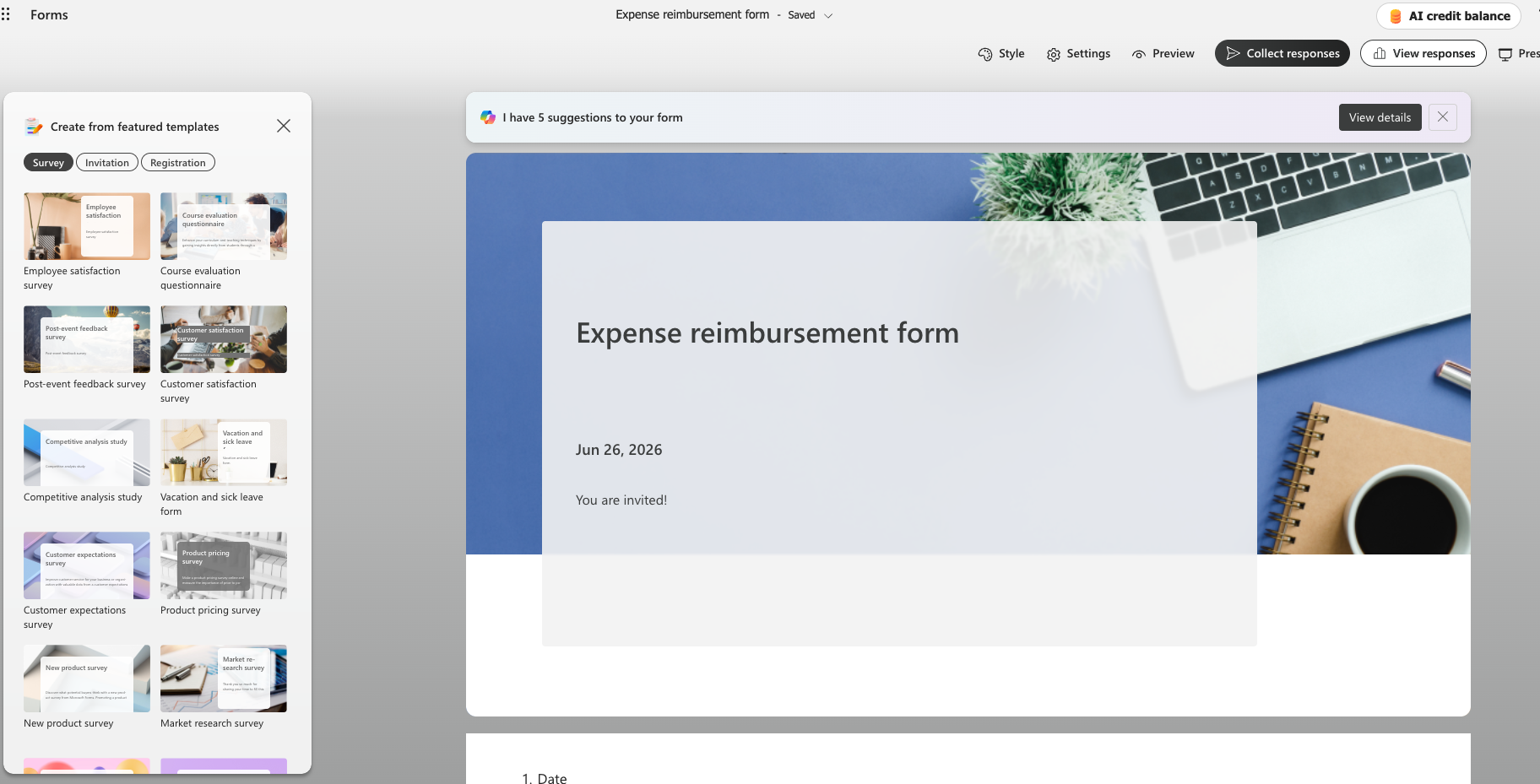Screen dimensions: 1540x784
Task: Click Employee satisfaction survey caption text
Action: (x=72, y=278)
